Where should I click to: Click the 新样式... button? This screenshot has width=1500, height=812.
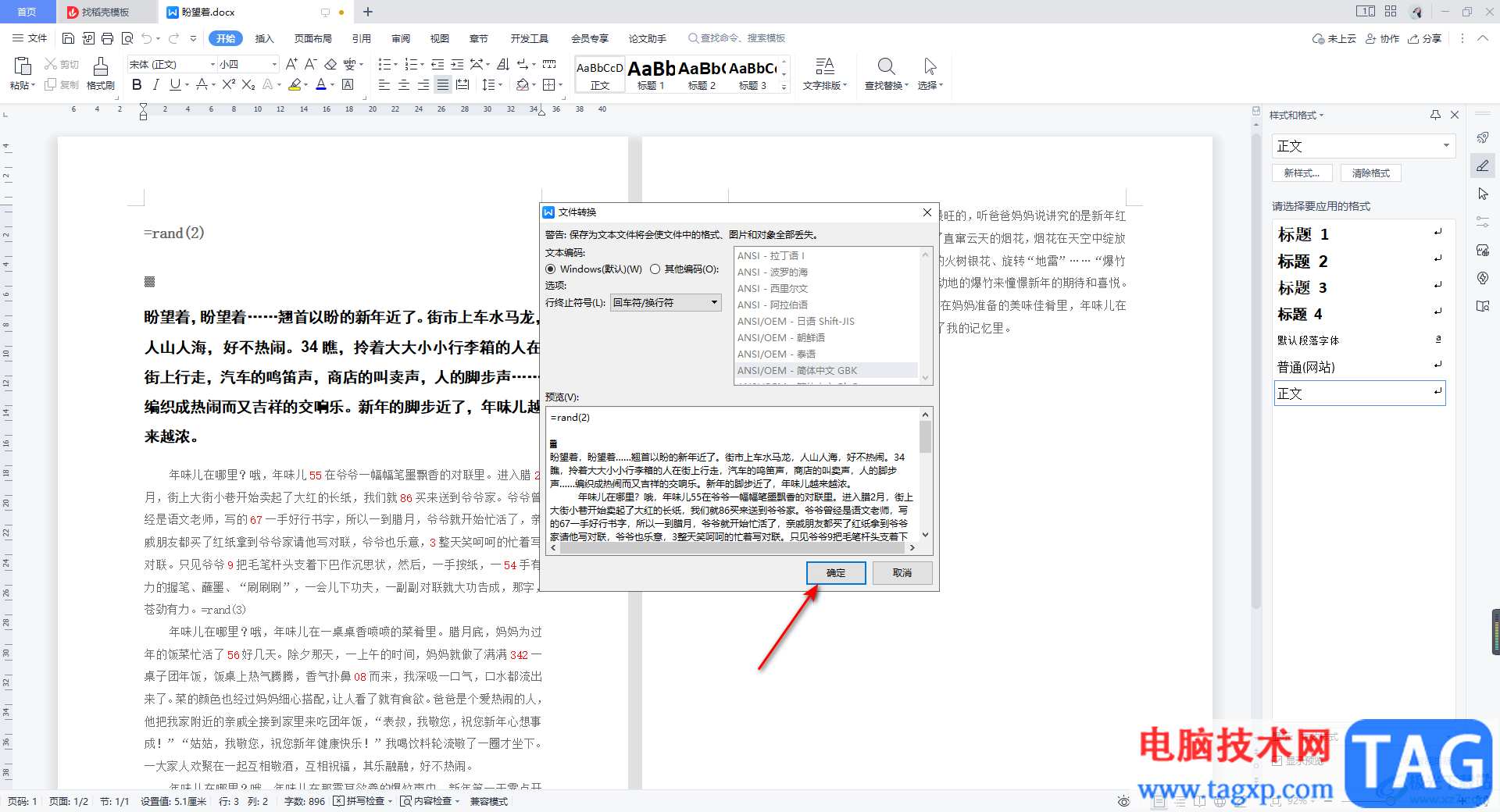1302,173
